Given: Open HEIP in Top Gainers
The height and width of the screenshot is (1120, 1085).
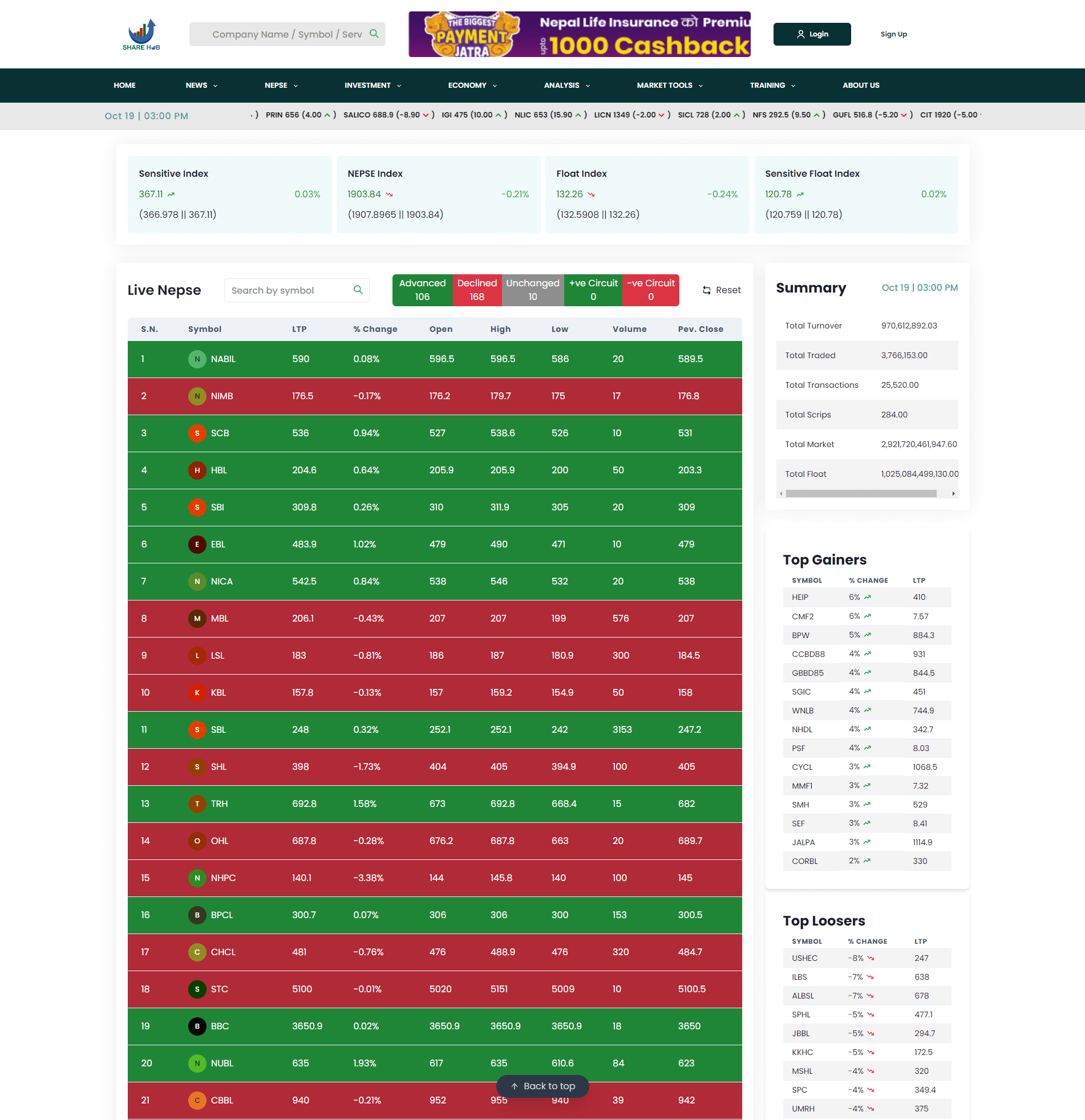Looking at the screenshot, I should pos(800,597).
